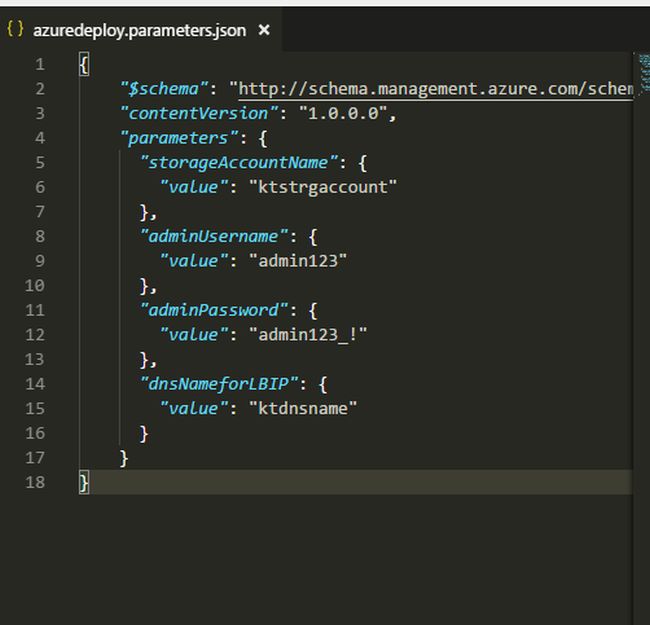Click line number 14 in gutter

[35, 384]
